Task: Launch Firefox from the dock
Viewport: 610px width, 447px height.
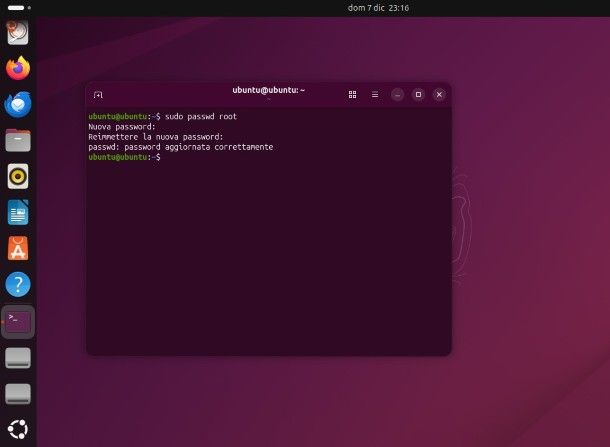Action: 18,68
